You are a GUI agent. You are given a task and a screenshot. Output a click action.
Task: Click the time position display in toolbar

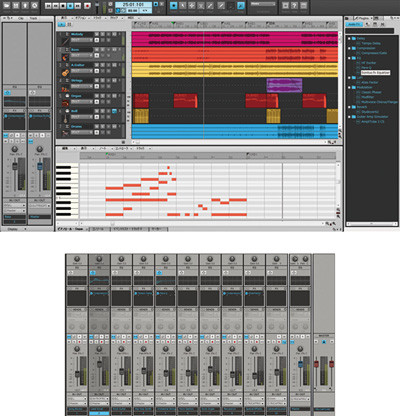(133, 5)
